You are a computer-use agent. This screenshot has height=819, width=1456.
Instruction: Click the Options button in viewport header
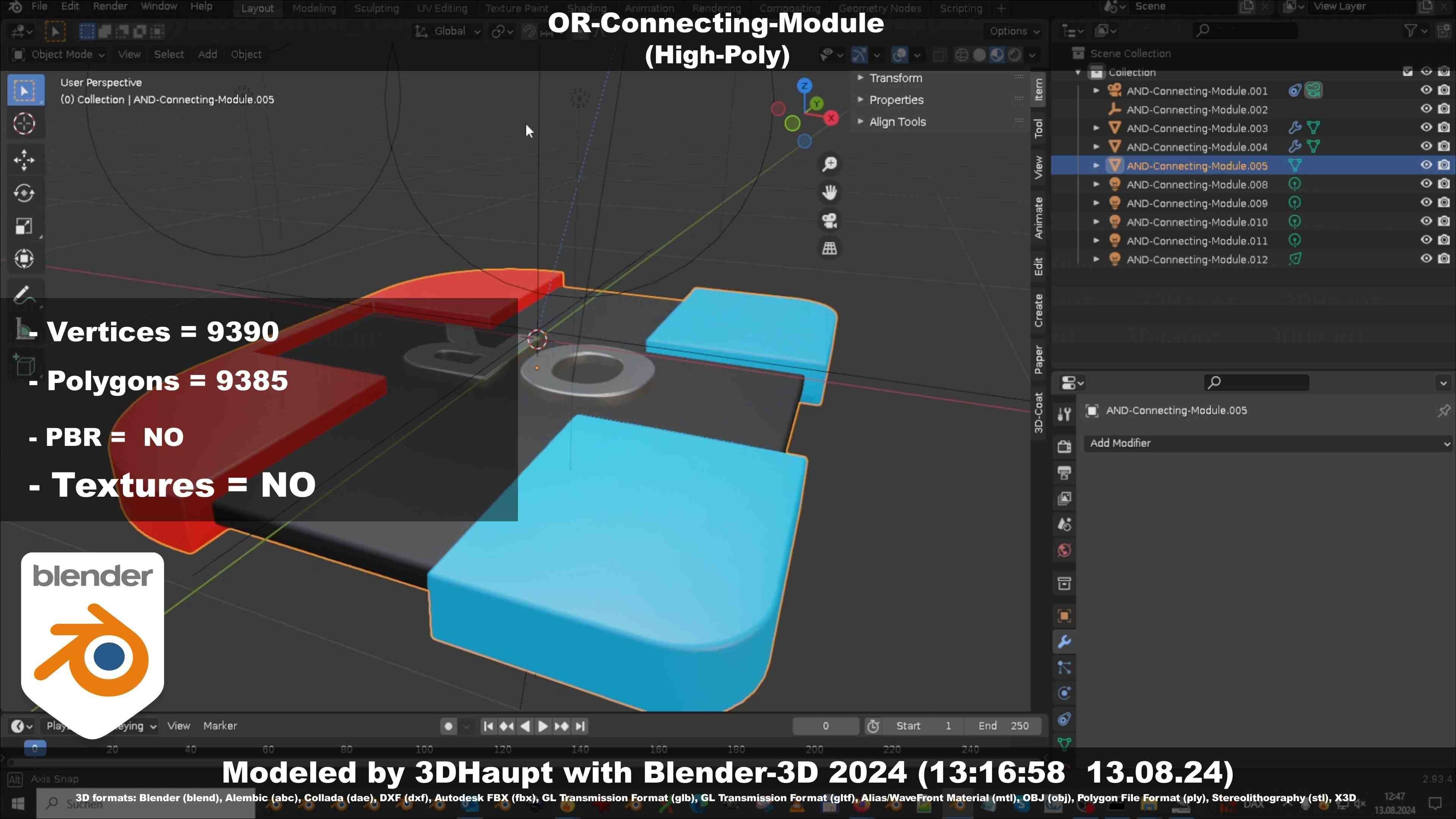point(1015,31)
